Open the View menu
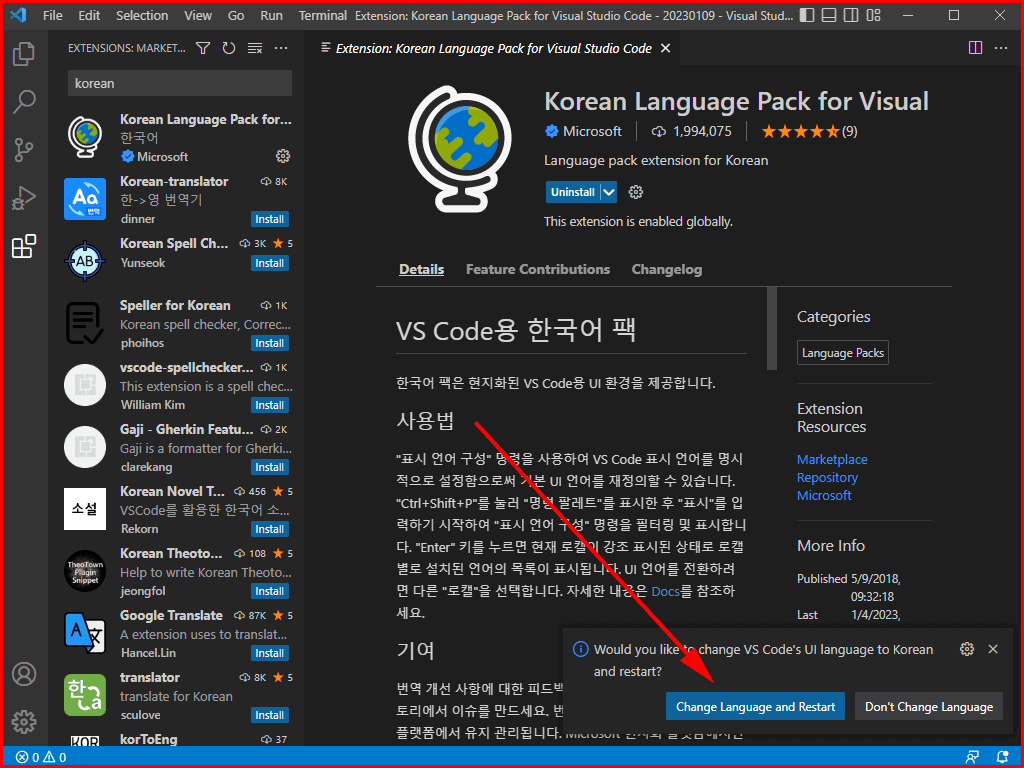This screenshot has height=768, width=1024. pyautogui.click(x=198, y=15)
